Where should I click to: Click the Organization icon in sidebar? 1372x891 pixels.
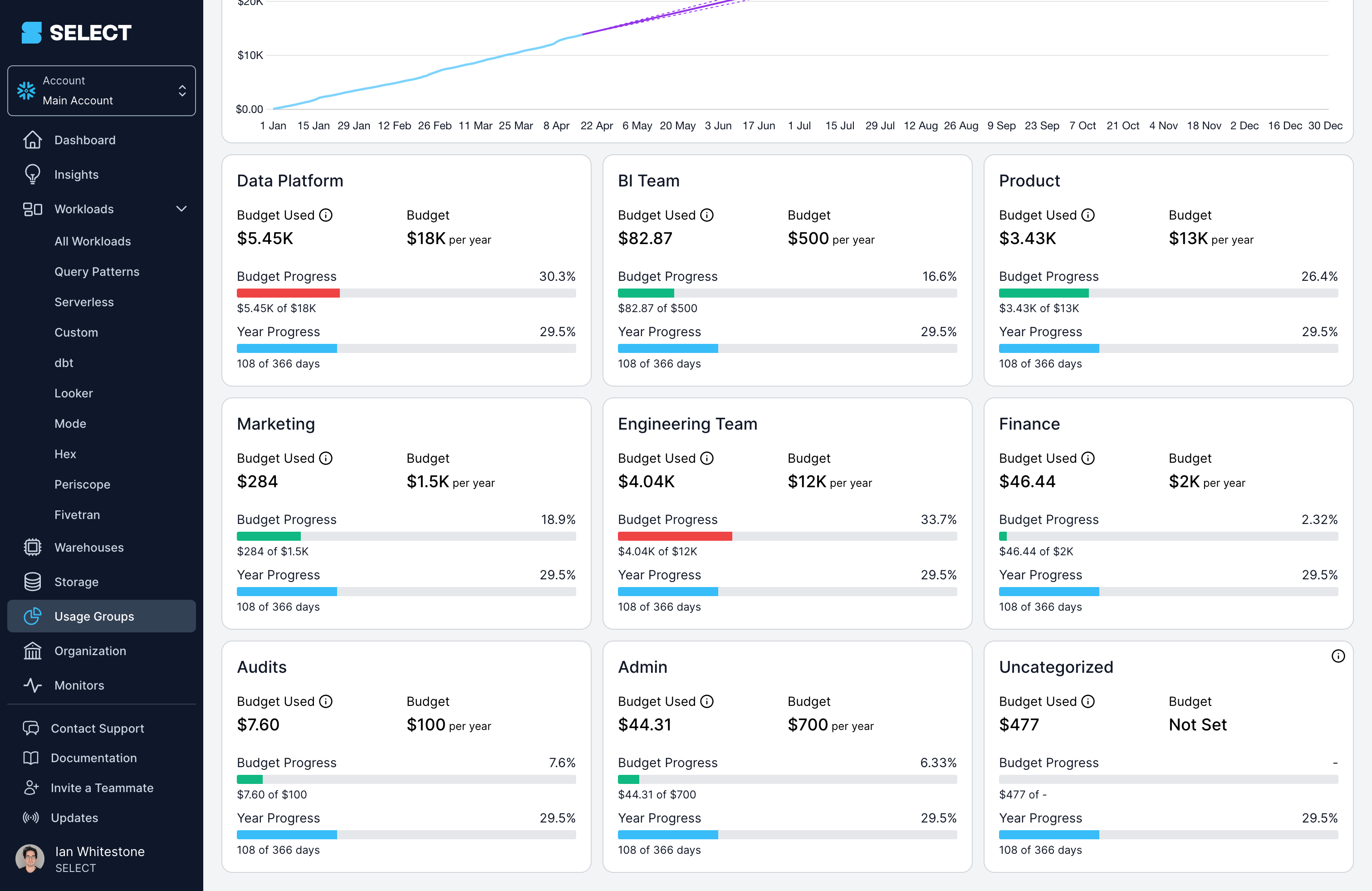click(31, 650)
